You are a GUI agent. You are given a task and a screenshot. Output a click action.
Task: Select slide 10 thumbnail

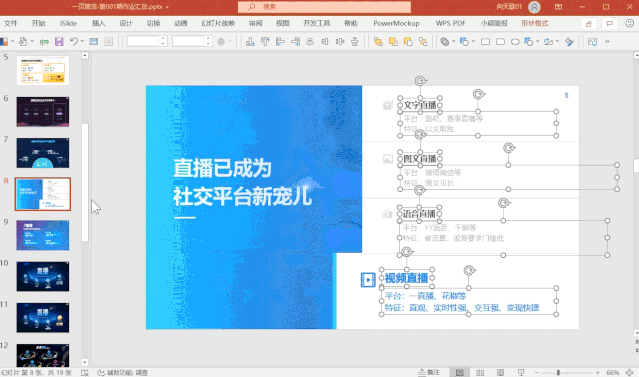[x=43, y=276]
